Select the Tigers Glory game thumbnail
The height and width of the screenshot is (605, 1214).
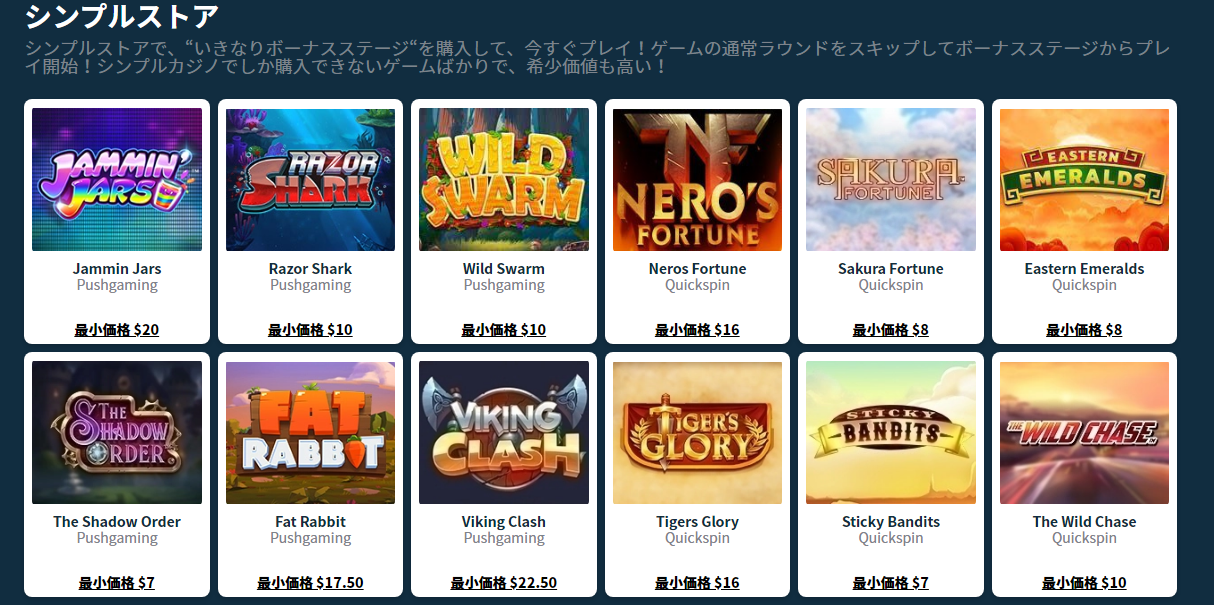(697, 433)
